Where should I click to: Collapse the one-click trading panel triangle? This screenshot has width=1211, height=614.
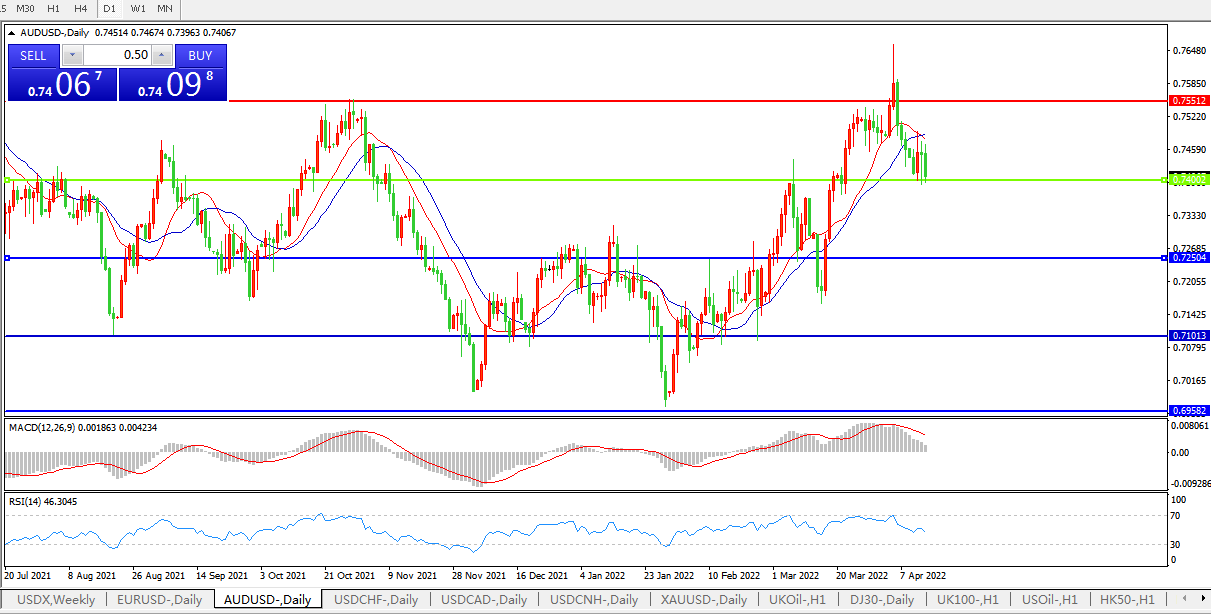pos(11,32)
